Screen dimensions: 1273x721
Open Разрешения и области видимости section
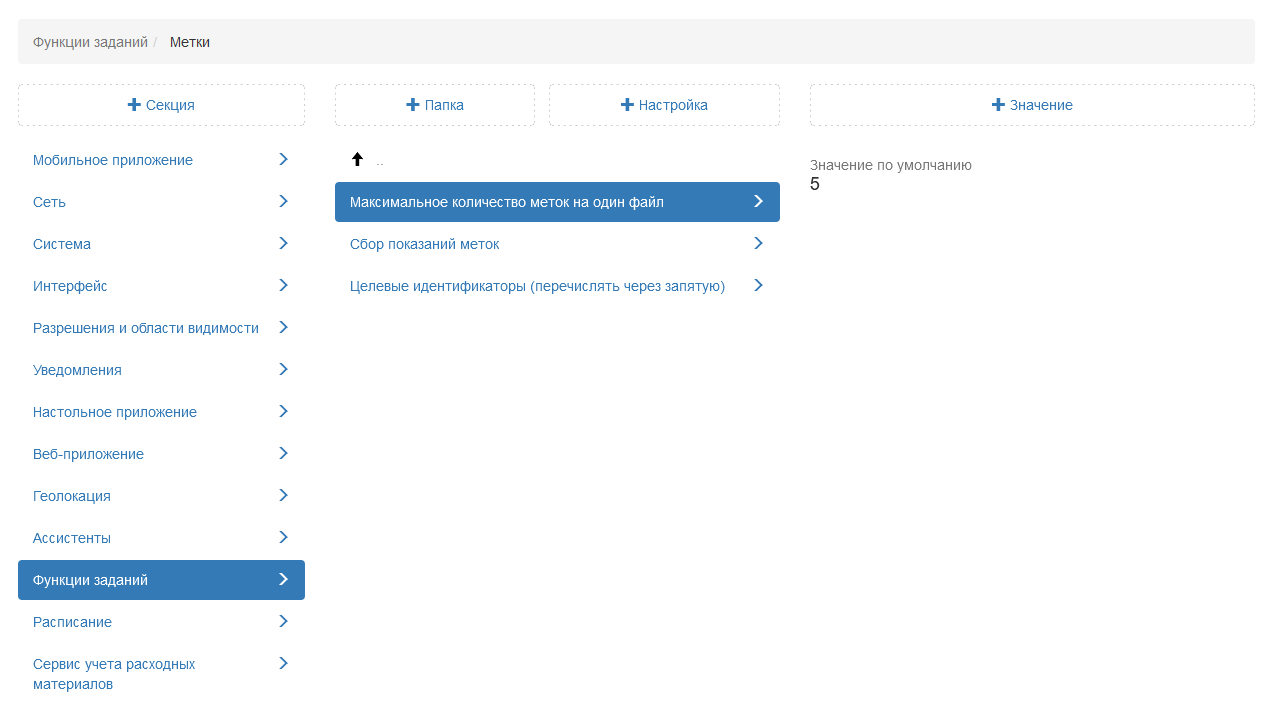coord(146,328)
